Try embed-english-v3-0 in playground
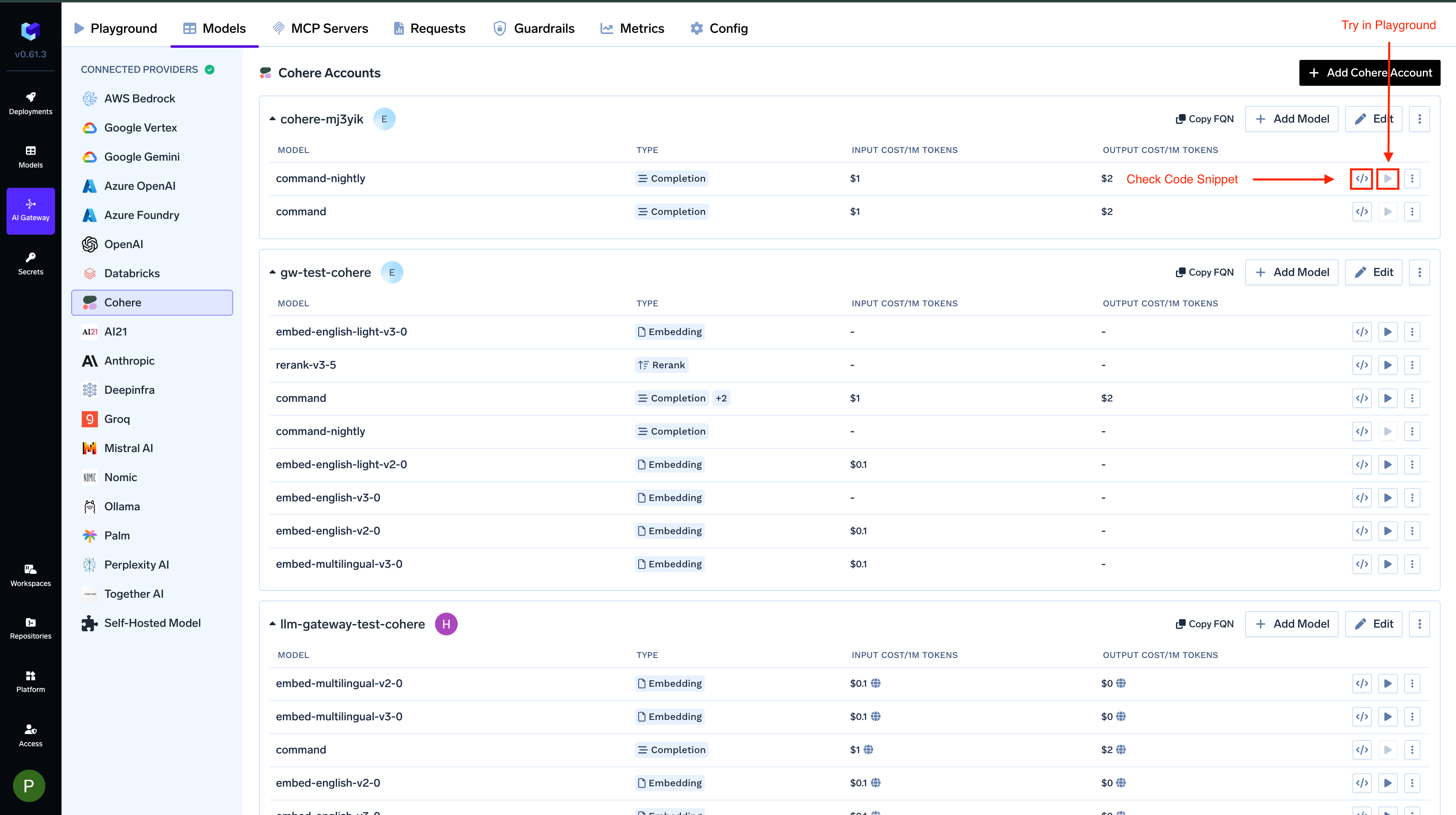 pos(1388,498)
